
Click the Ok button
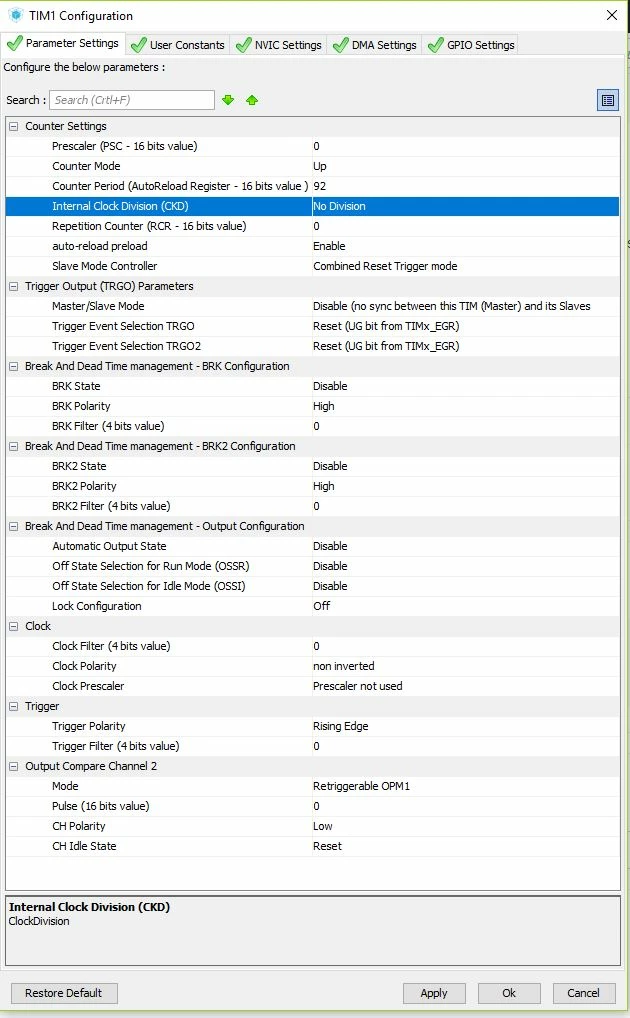pos(509,993)
